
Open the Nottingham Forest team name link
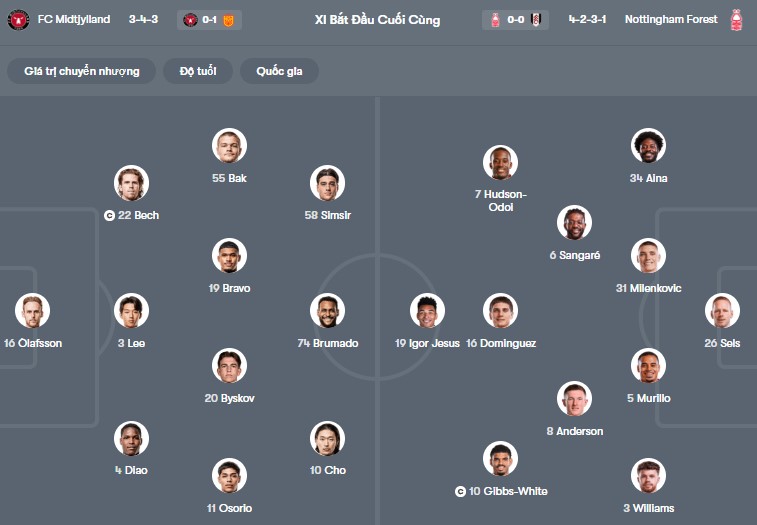(671, 20)
